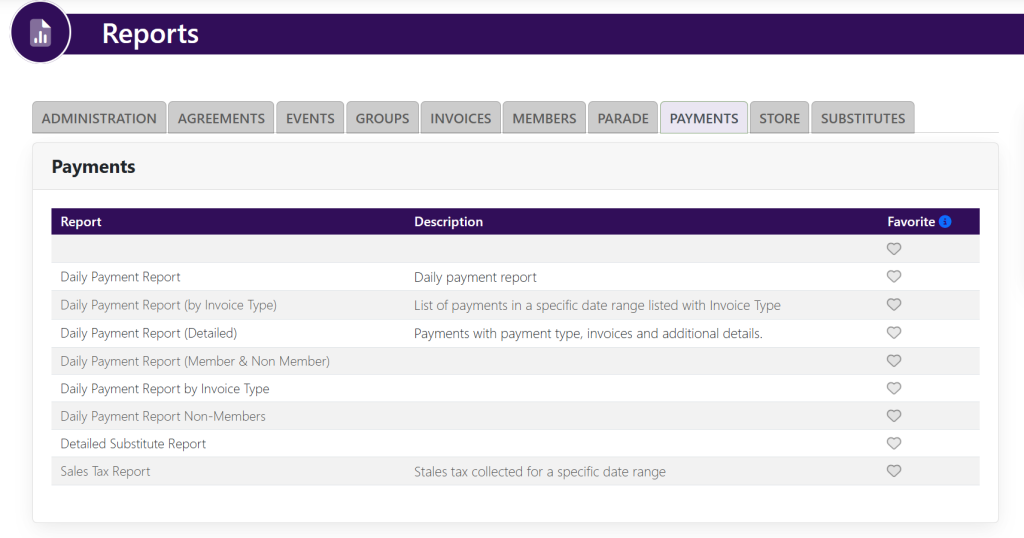Open the Detailed Substitute Report
The height and width of the screenshot is (538, 1024).
pos(133,444)
